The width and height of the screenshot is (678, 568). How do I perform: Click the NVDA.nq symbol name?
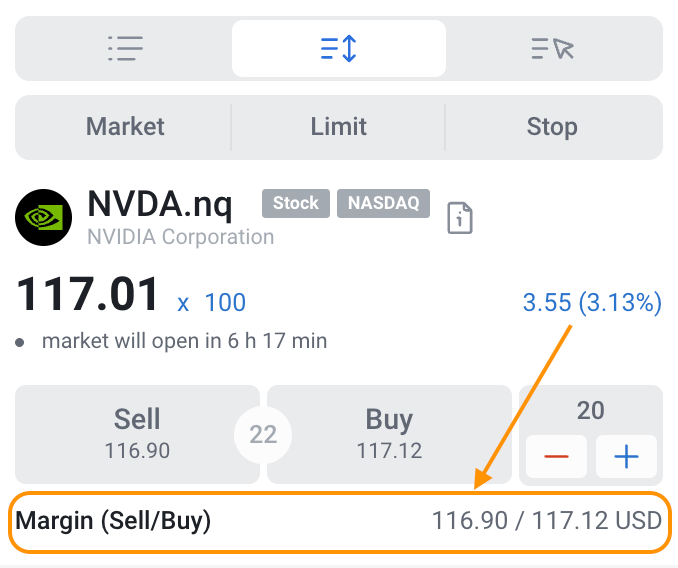[x=160, y=205]
